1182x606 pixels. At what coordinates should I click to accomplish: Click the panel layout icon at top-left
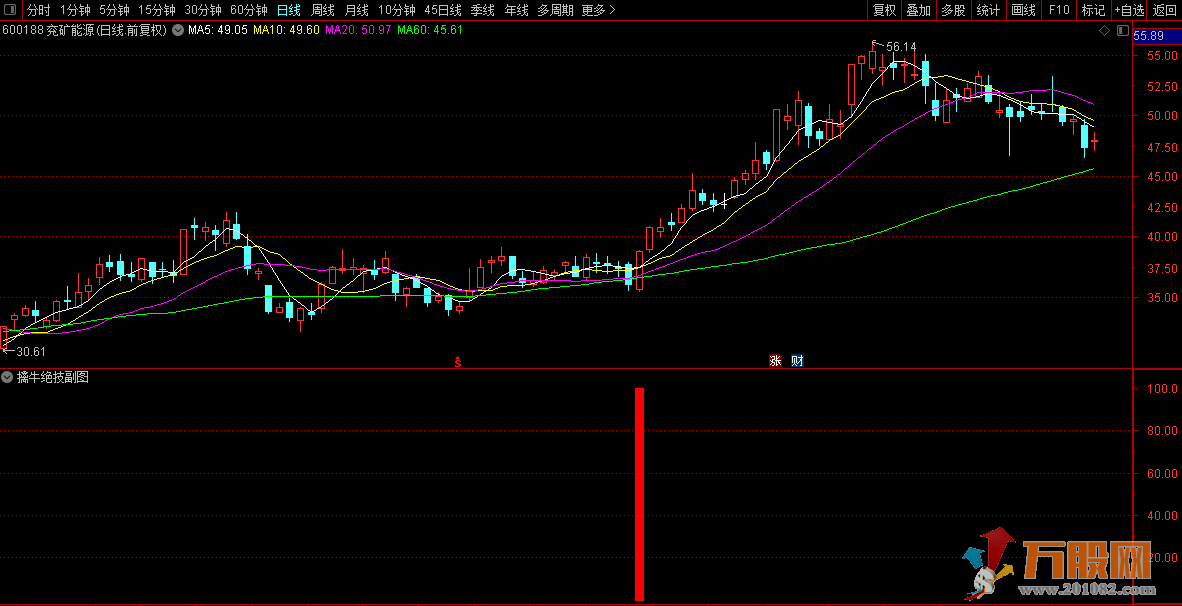[x=9, y=10]
